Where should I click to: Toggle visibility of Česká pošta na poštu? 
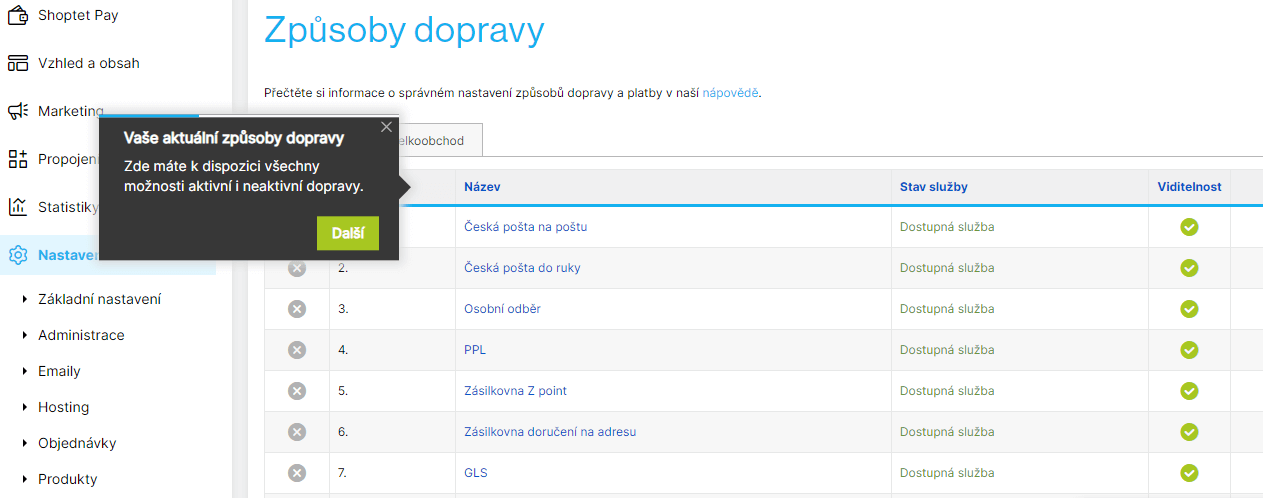point(1189,227)
